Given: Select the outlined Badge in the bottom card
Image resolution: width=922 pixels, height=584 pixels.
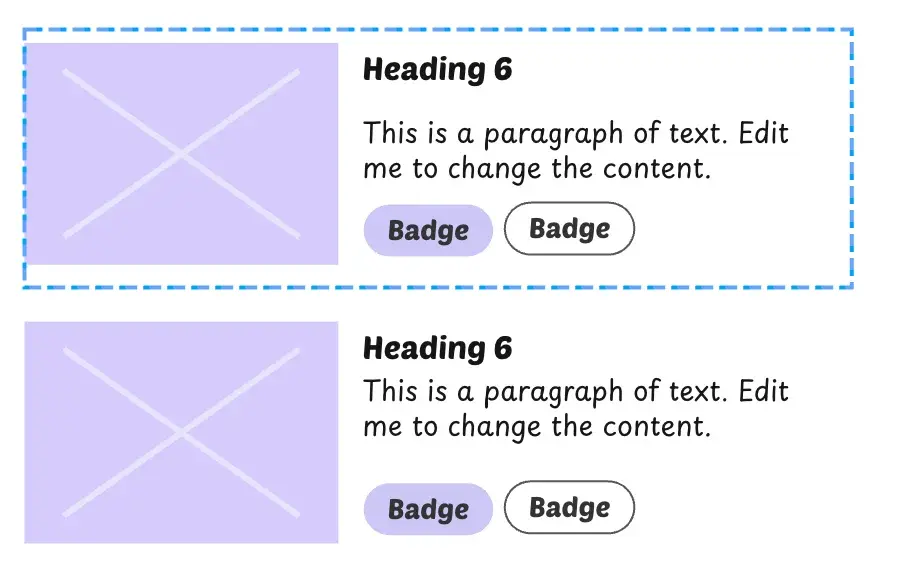Looking at the screenshot, I should click(569, 507).
